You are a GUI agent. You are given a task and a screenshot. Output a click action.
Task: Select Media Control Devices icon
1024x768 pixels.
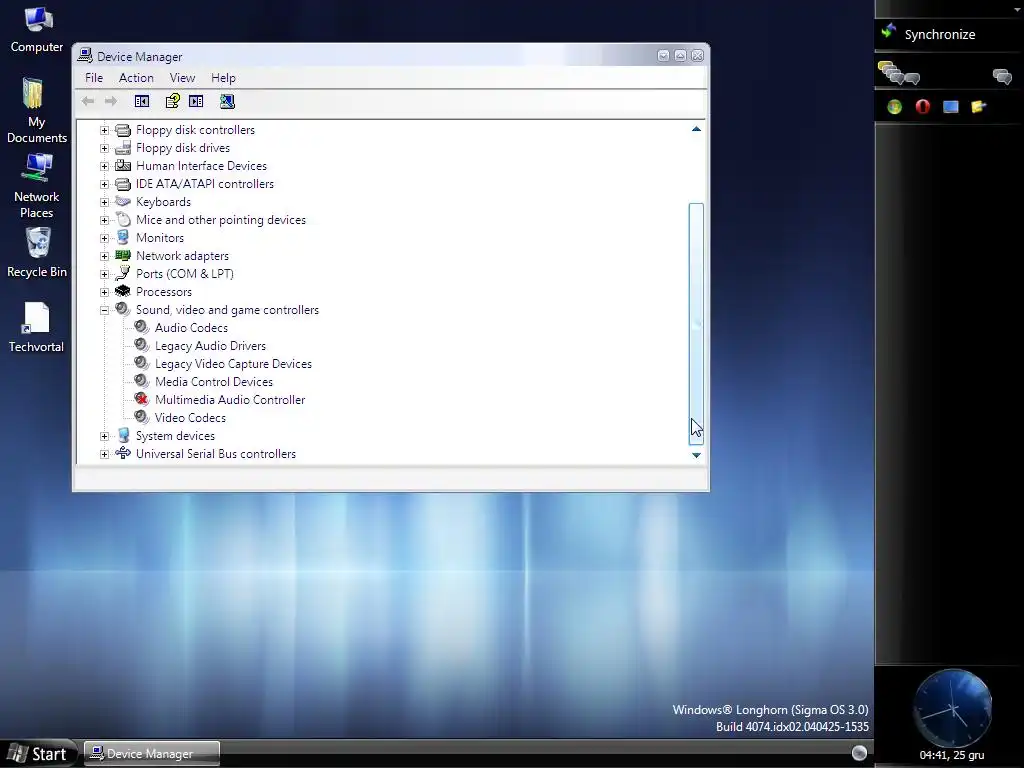(142, 381)
